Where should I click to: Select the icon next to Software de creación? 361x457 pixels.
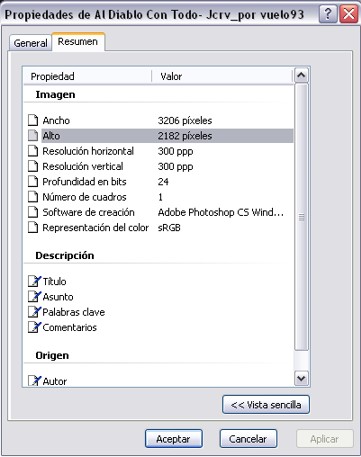33,212
